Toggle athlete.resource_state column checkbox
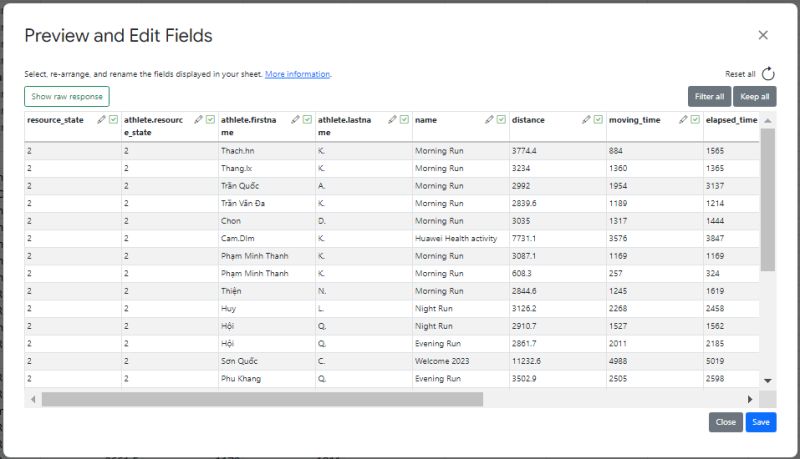The width and height of the screenshot is (800, 459). tap(210, 119)
